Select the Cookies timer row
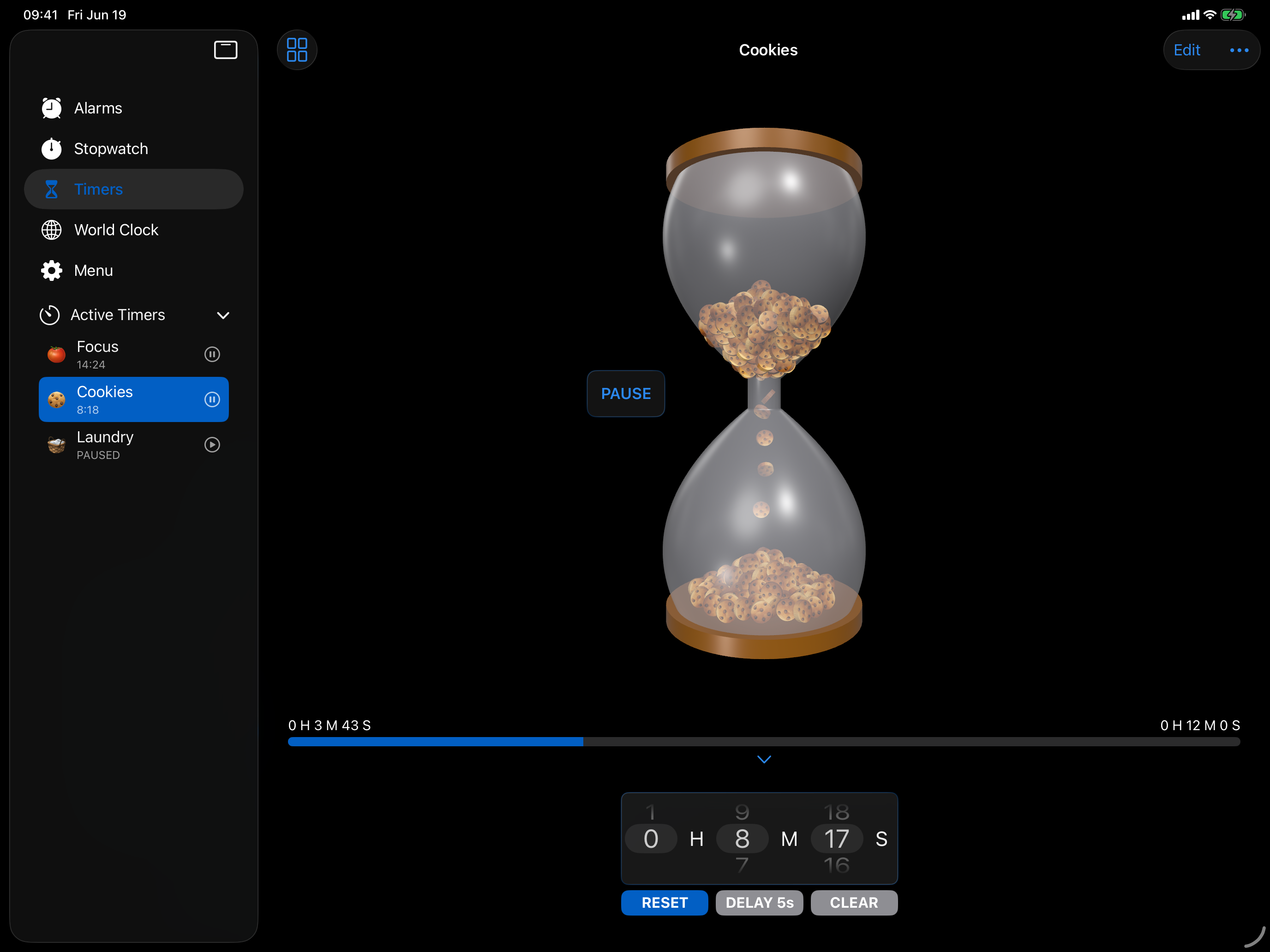The height and width of the screenshot is (952, 1270). [x=134, y=399]
